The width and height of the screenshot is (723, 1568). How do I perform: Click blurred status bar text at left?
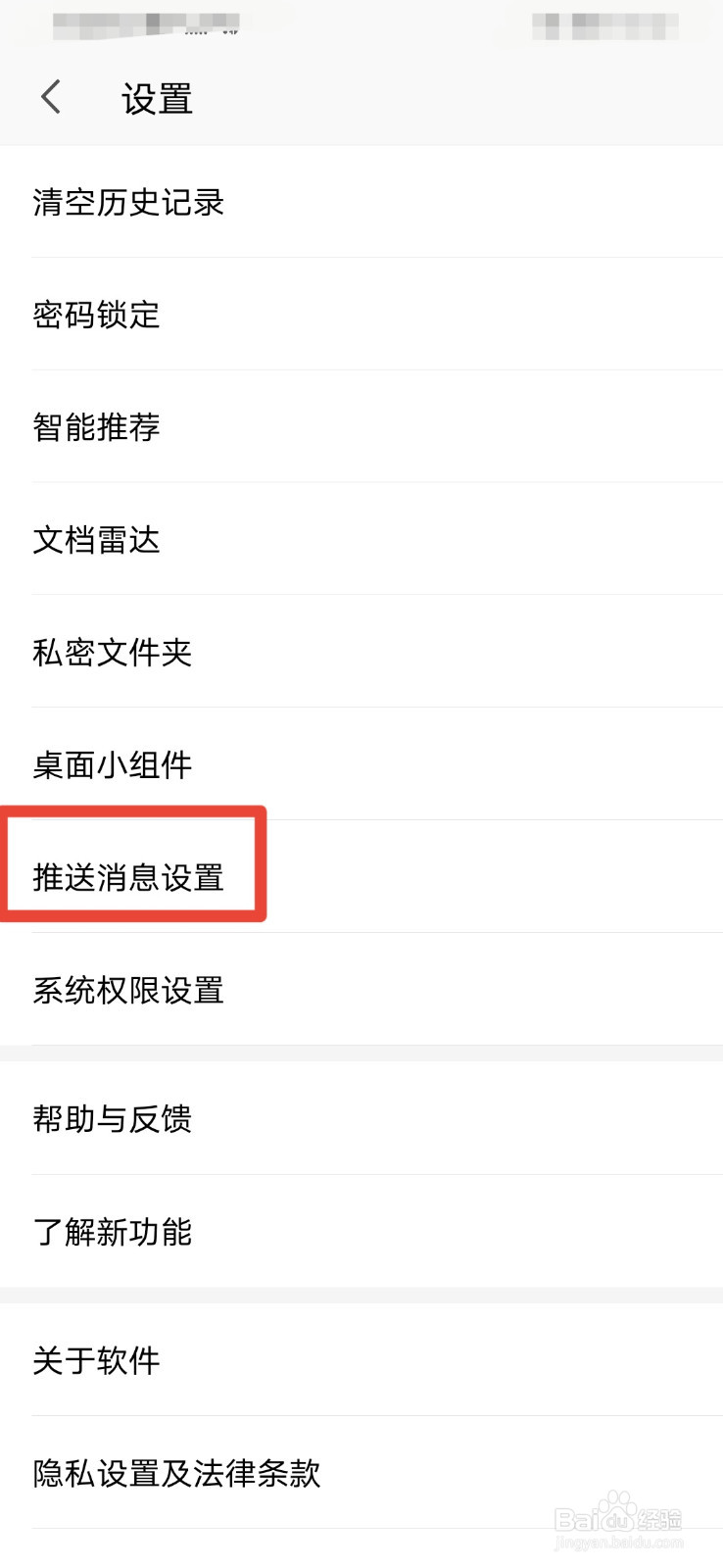pyautogui.click(x=147, y=24)
